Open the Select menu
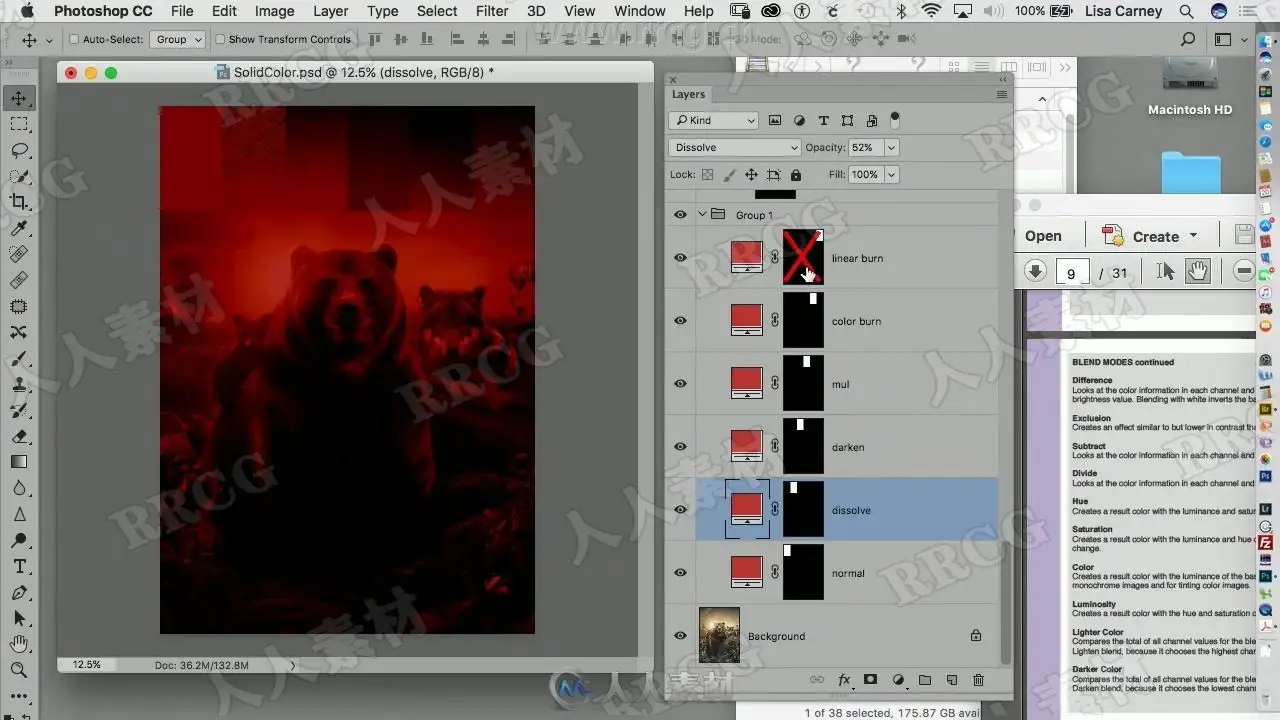Viewport: 1280px width, 720px height. click(437, 11)
